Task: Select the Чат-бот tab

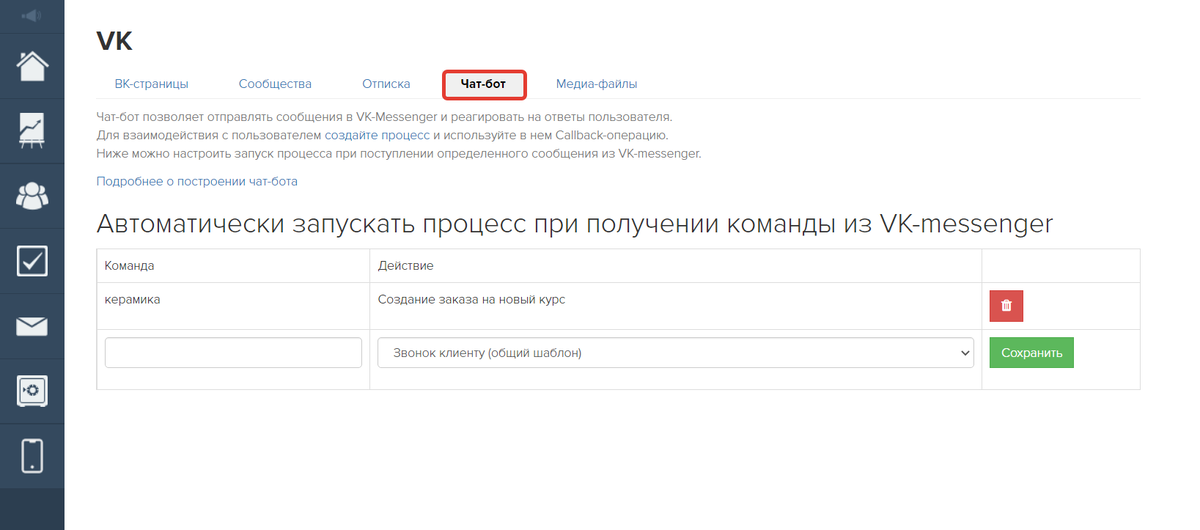Action: (x=484, y=85)
